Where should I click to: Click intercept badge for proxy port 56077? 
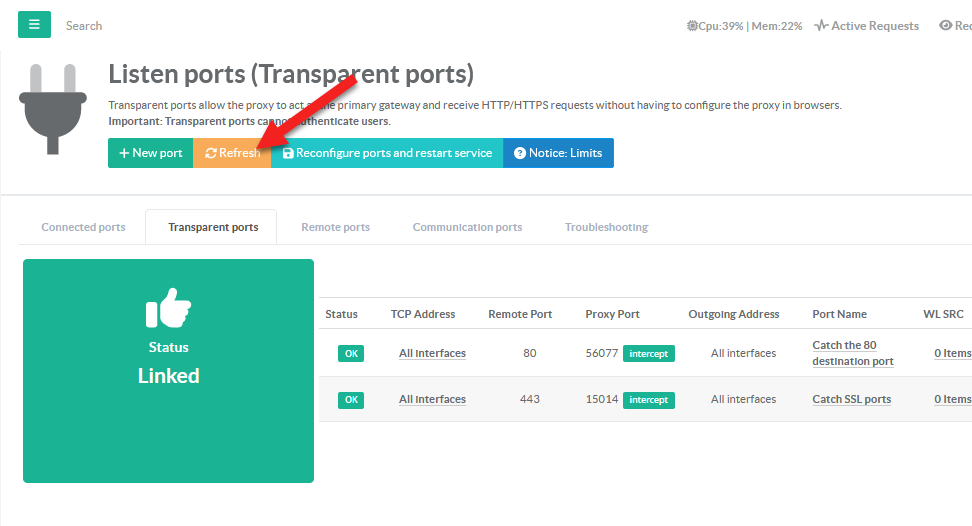pos(649,354)
